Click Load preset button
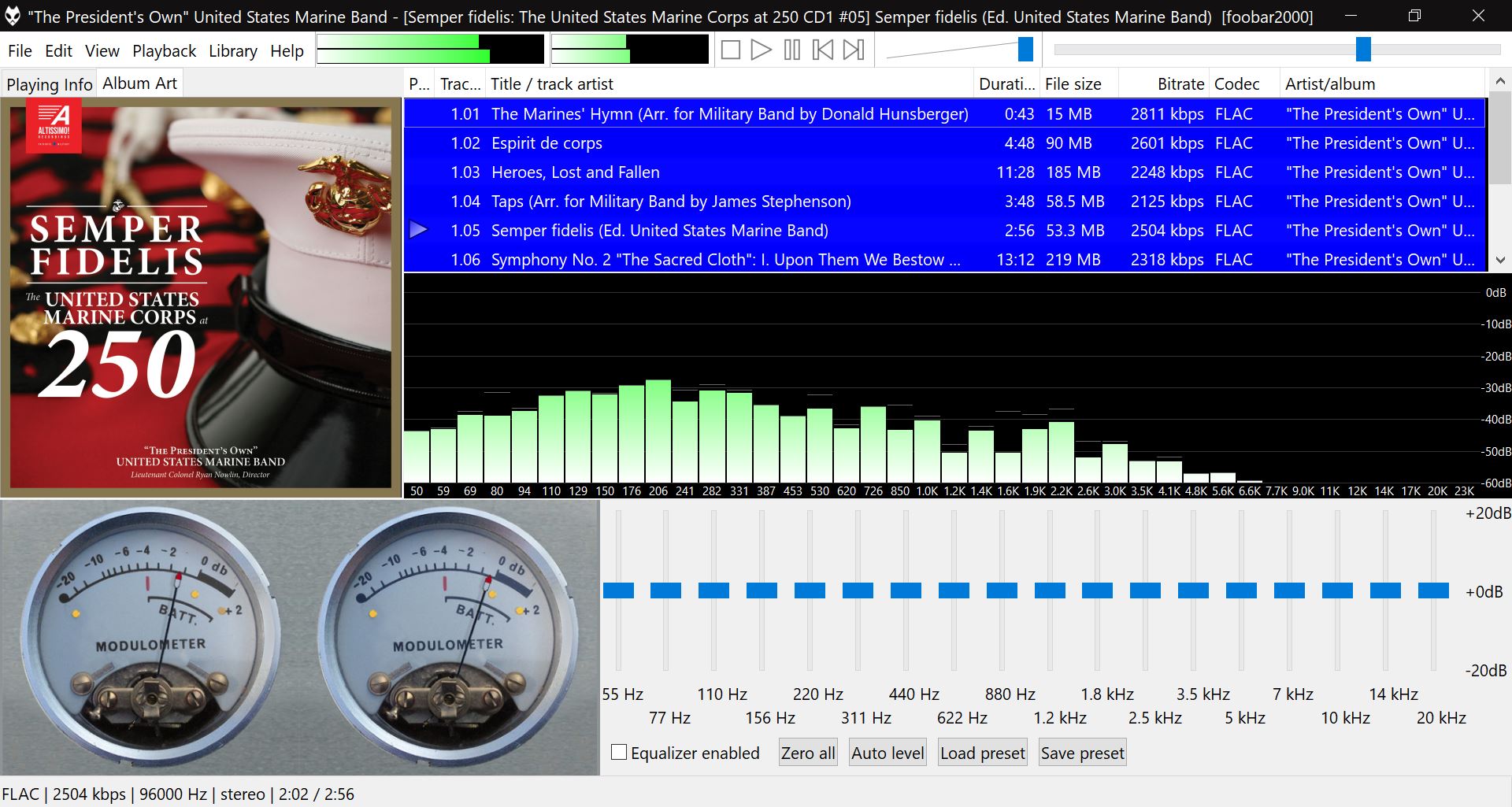The image size is (1512, 807). [x=983, y=753]
